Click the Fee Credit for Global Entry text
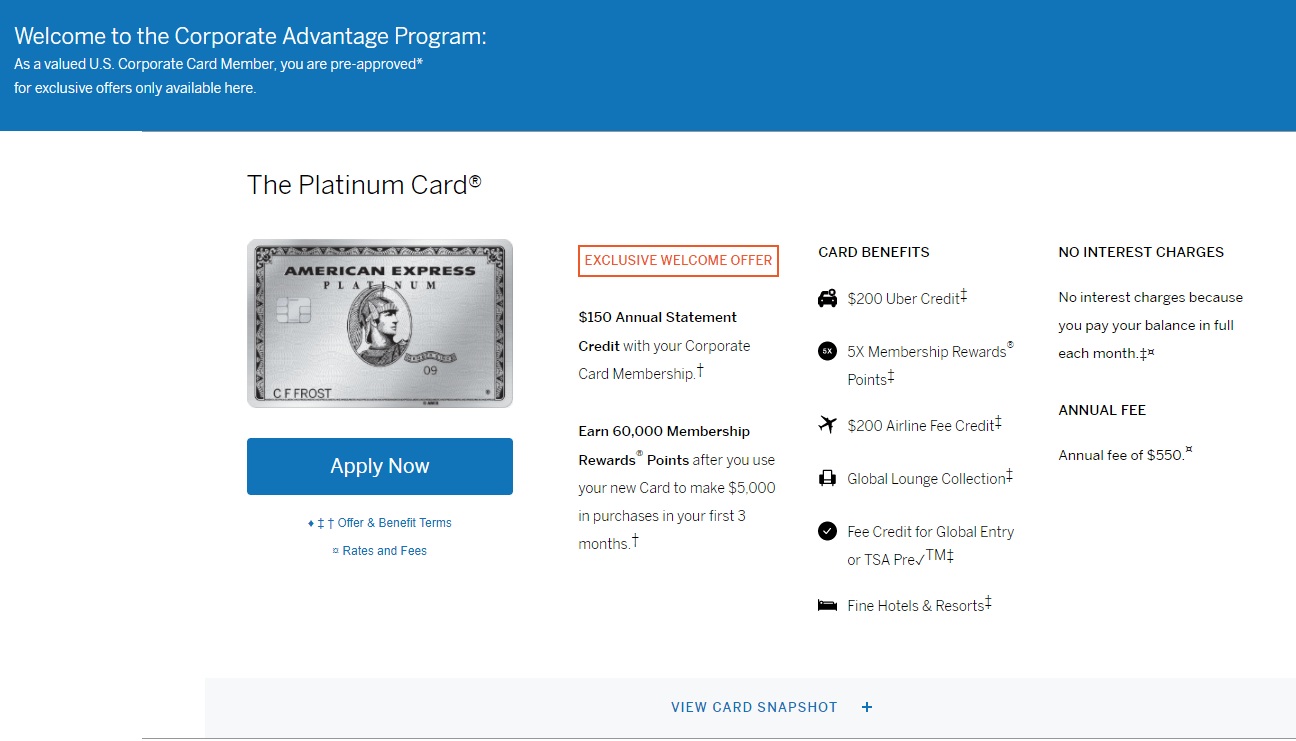The image size is (1296, 741). (x=930, y=545)
